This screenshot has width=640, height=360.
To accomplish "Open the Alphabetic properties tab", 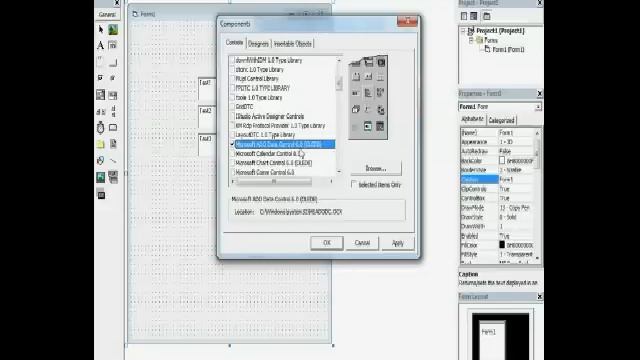I will [x=473, y=119].
